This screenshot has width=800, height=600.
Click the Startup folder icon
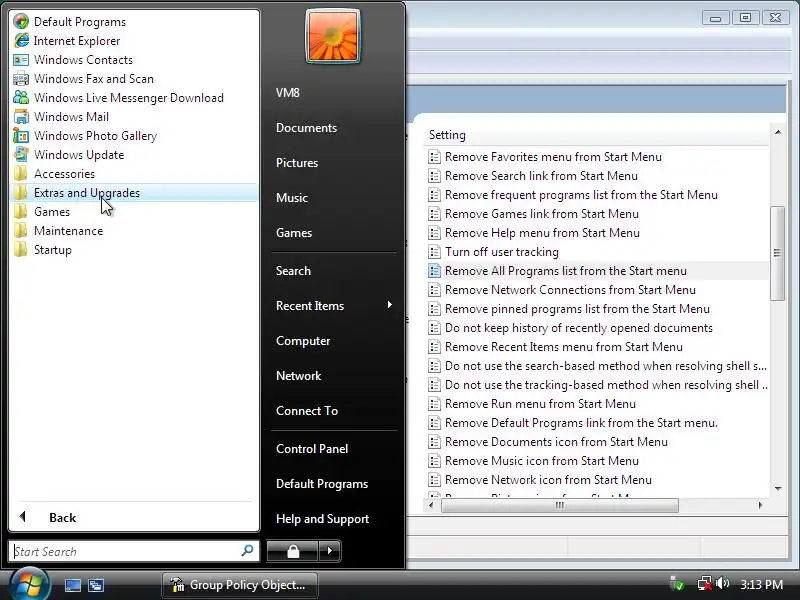click(x=21, y=249)
